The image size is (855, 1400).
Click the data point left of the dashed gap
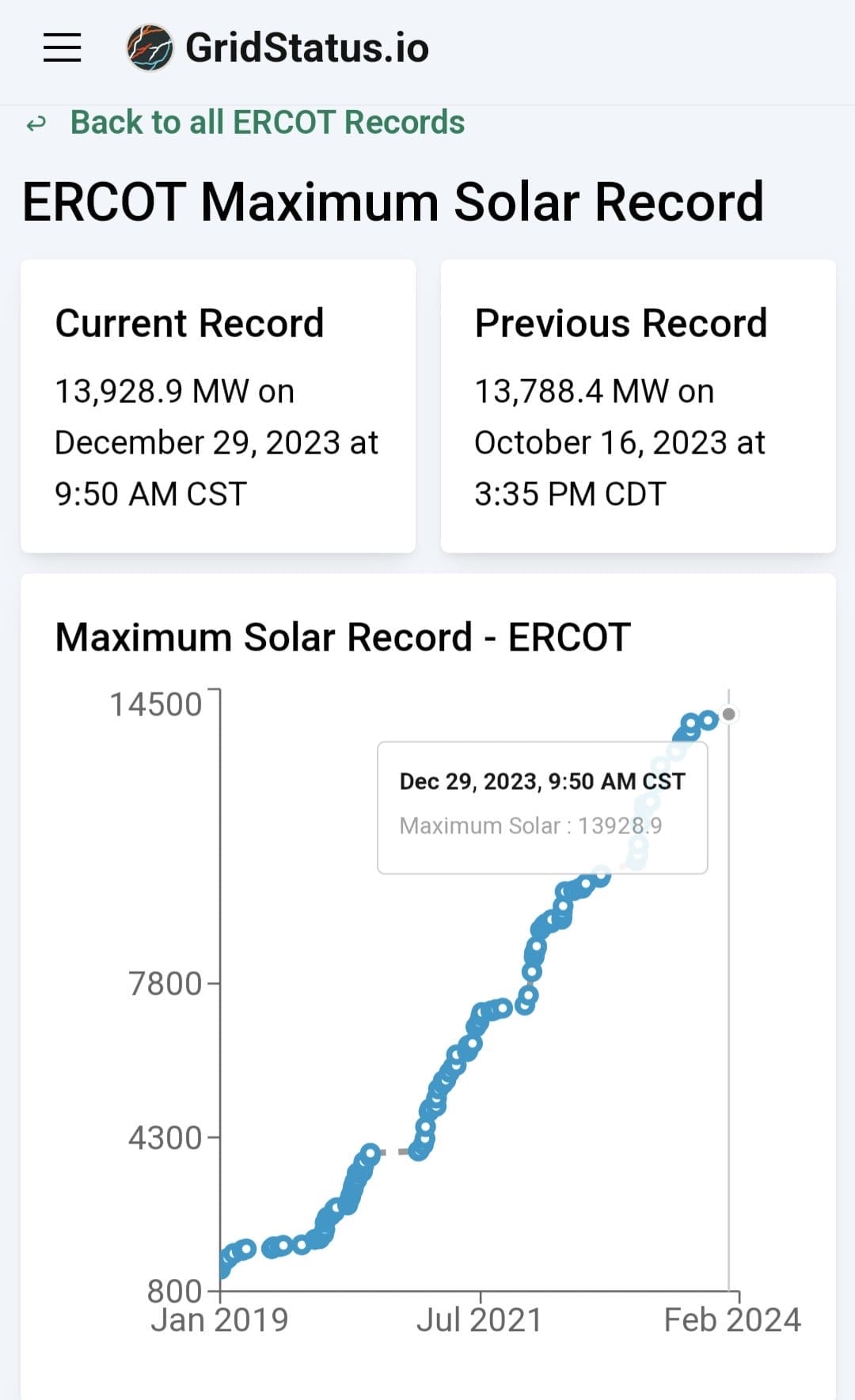370,1151
